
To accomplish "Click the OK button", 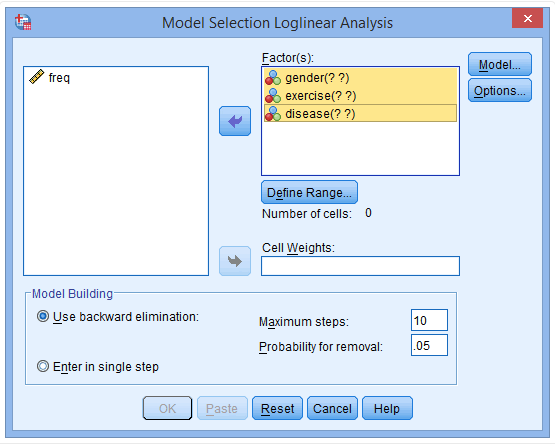I will [x=167, y=408].
